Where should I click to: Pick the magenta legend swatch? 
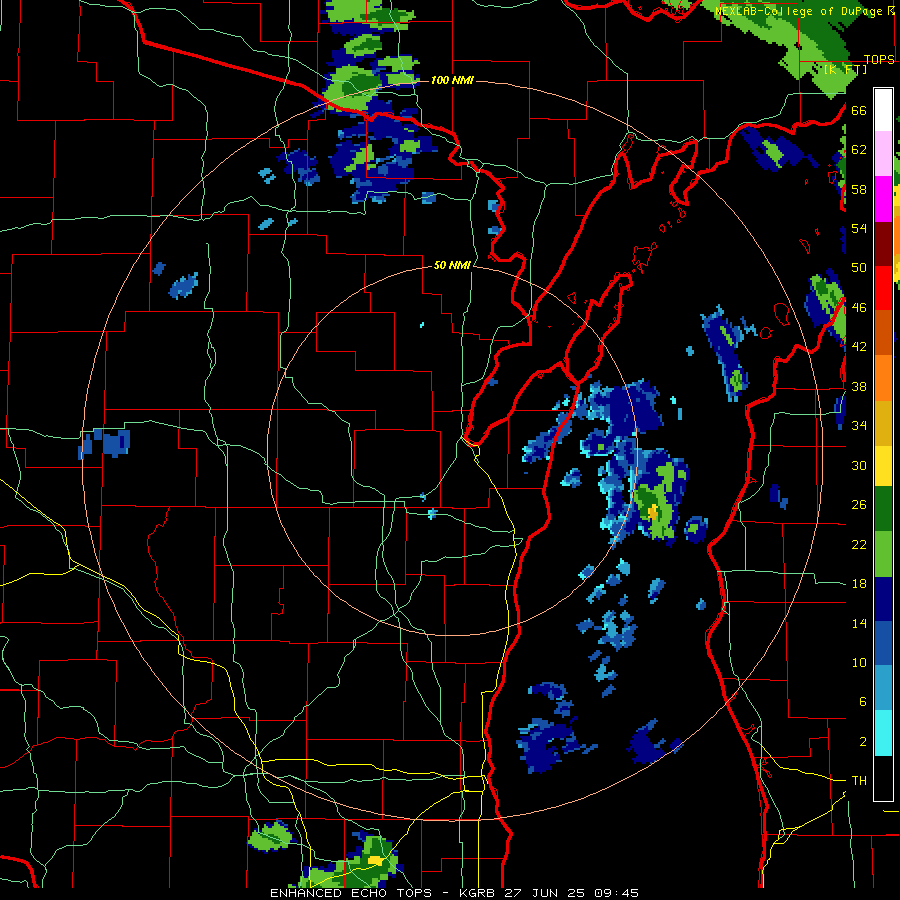883,199
